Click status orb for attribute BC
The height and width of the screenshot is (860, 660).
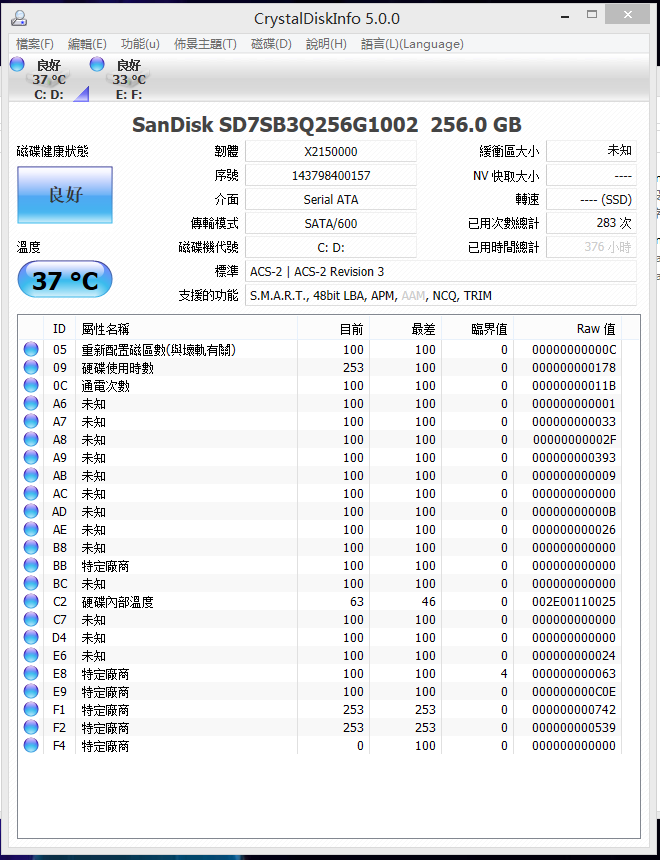(x=31, y=584)
